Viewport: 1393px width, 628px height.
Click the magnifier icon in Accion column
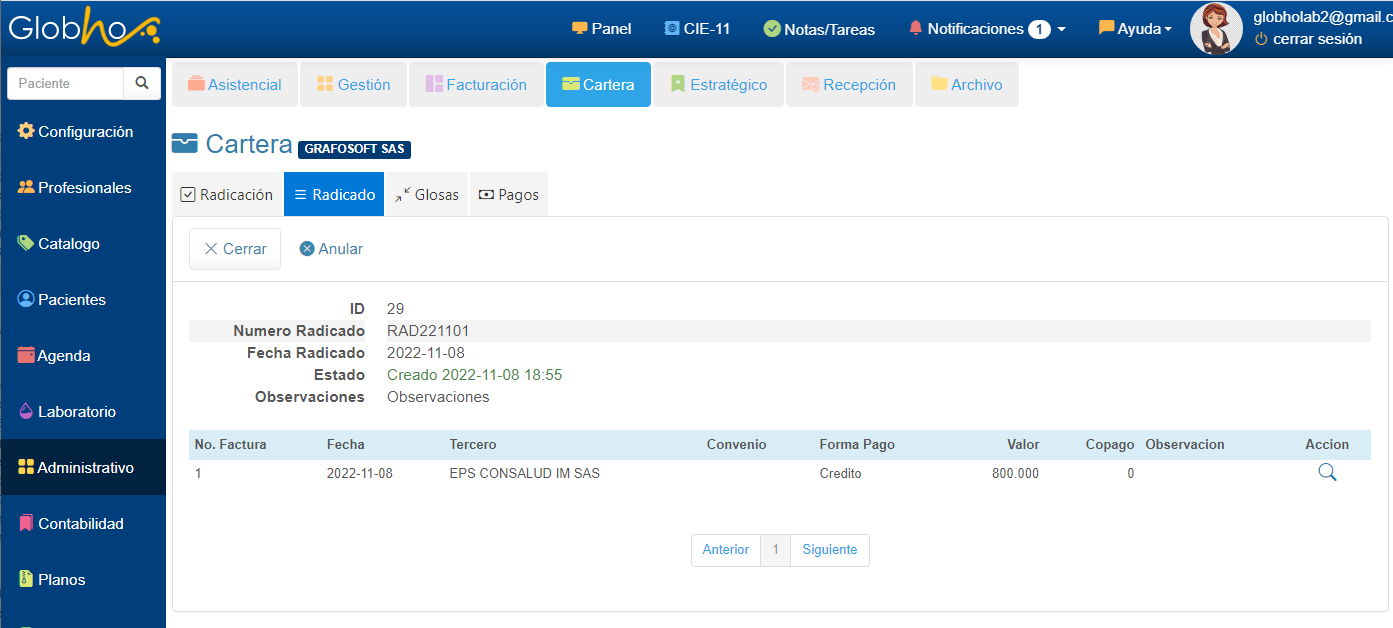pyautogui.click(x=1327, y=473)
